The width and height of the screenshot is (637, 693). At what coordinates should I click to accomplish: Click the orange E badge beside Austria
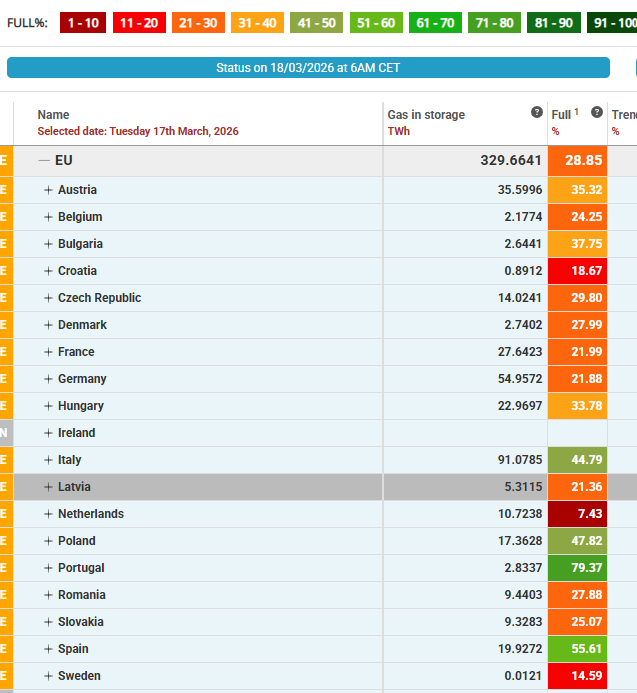5,190
